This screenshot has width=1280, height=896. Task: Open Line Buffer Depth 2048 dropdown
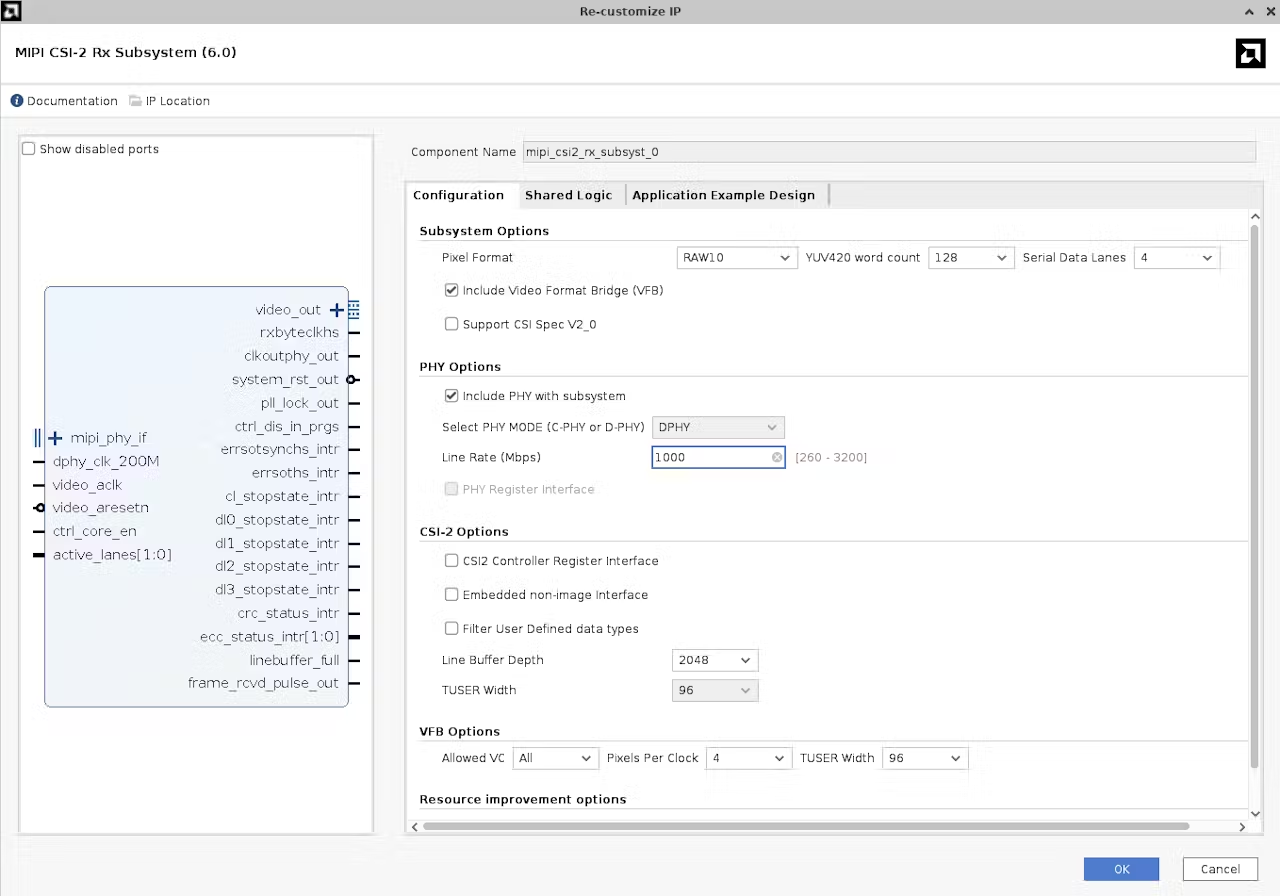point(715,660)
